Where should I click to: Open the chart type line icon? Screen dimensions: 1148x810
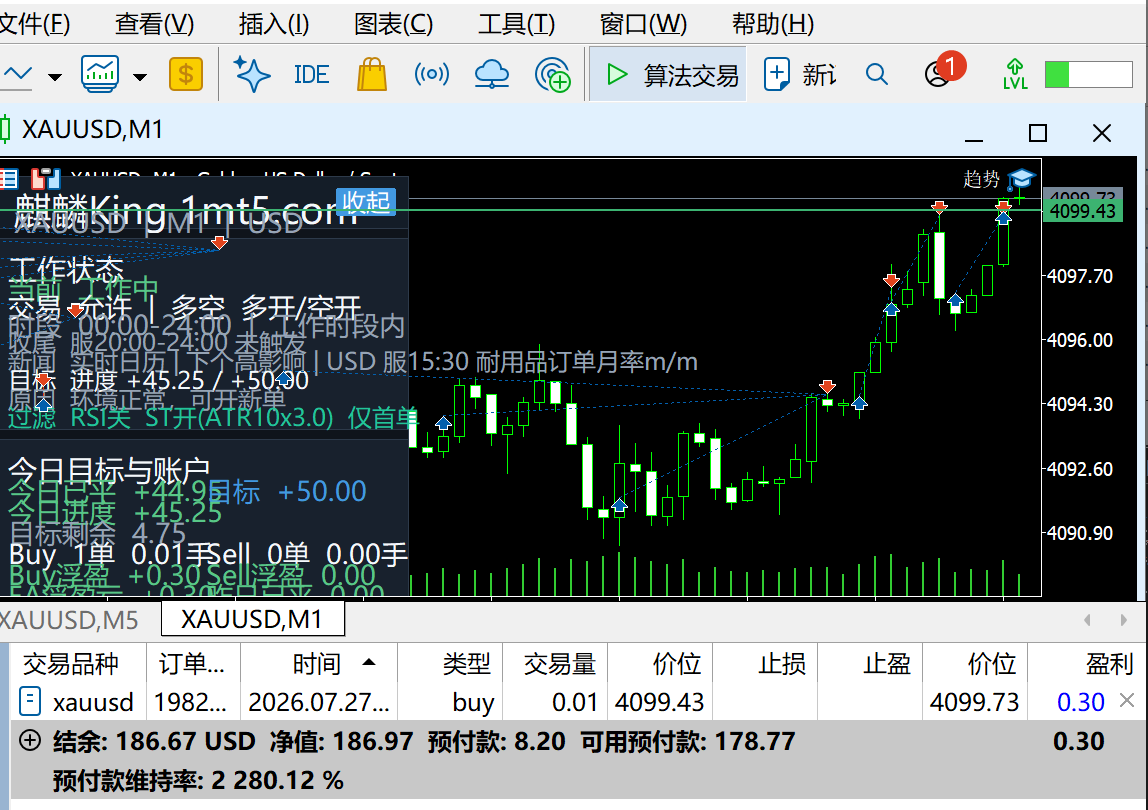16,75
